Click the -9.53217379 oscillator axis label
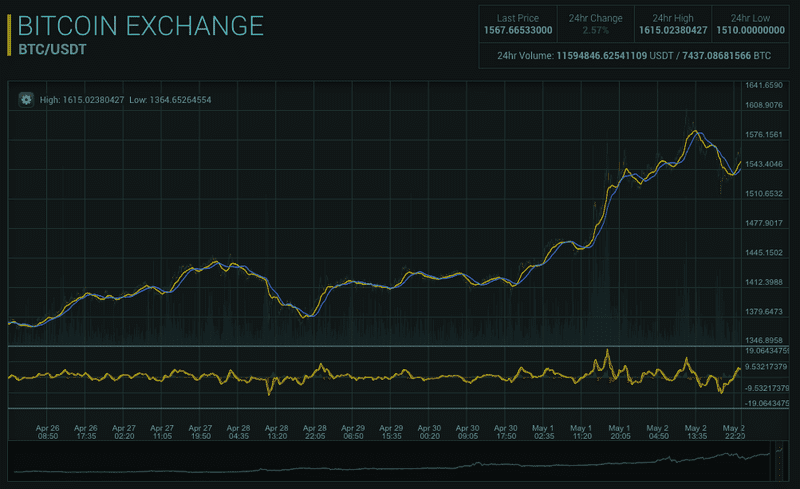Screen dimensions: 800x489 pos(766,388)
